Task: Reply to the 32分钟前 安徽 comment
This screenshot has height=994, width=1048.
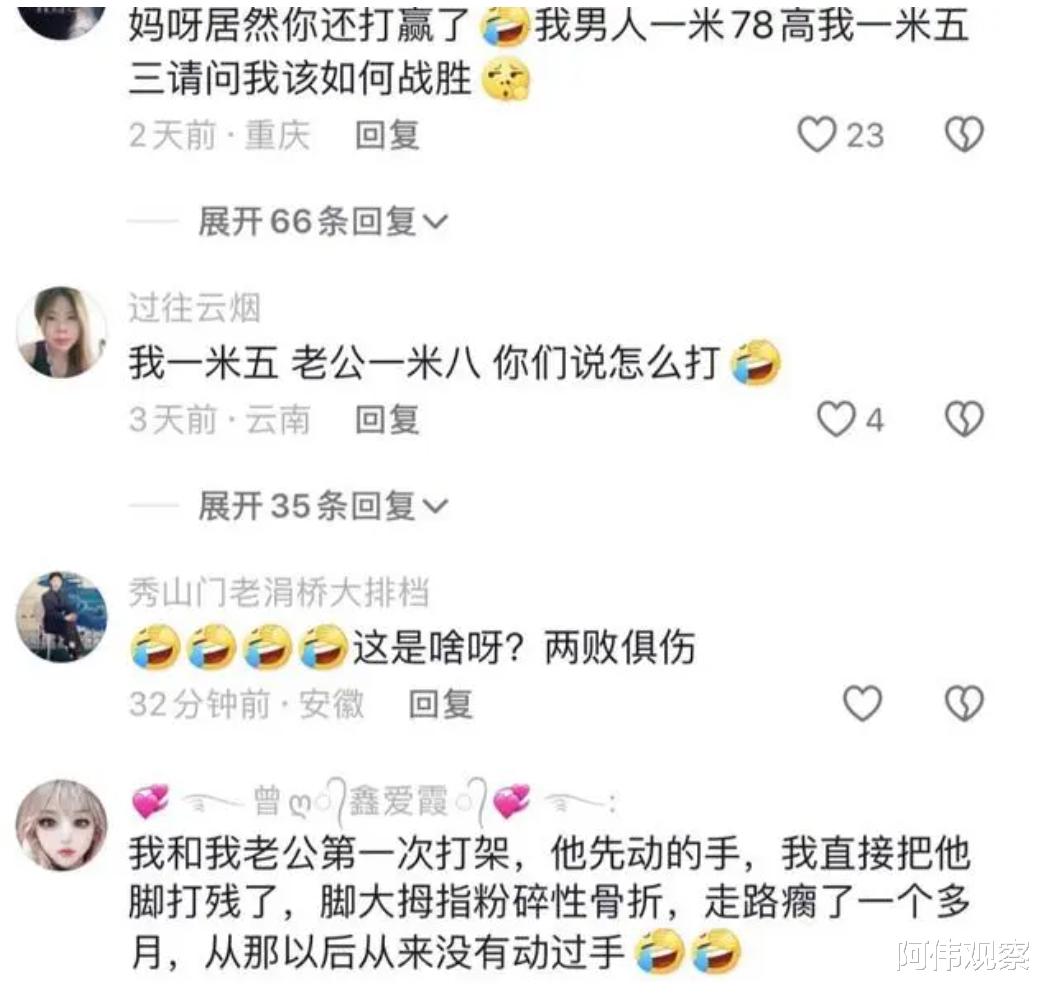Action: [x=440, y=704]
